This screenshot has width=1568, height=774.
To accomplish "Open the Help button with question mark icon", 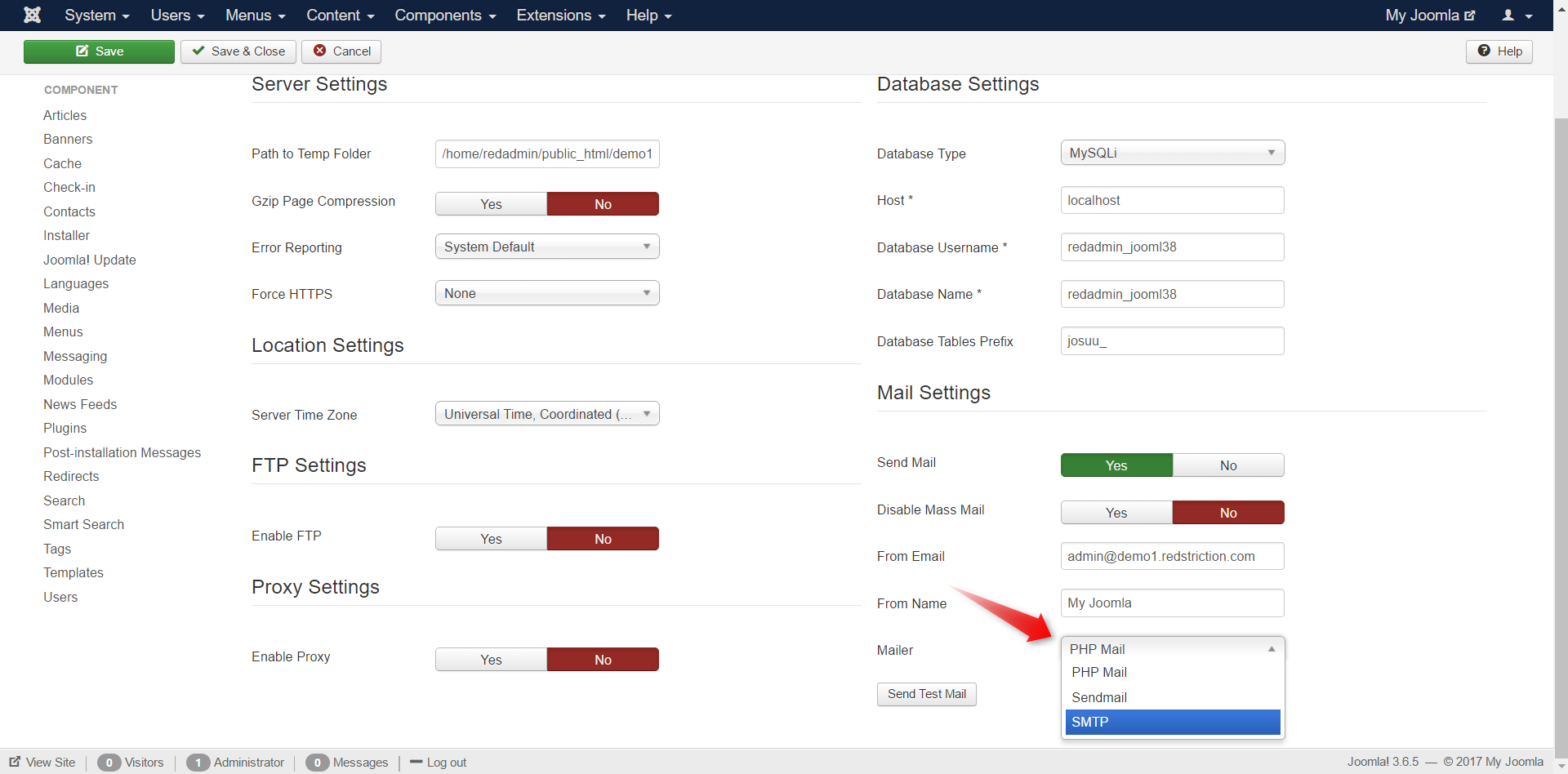I will pos(1499,51).
